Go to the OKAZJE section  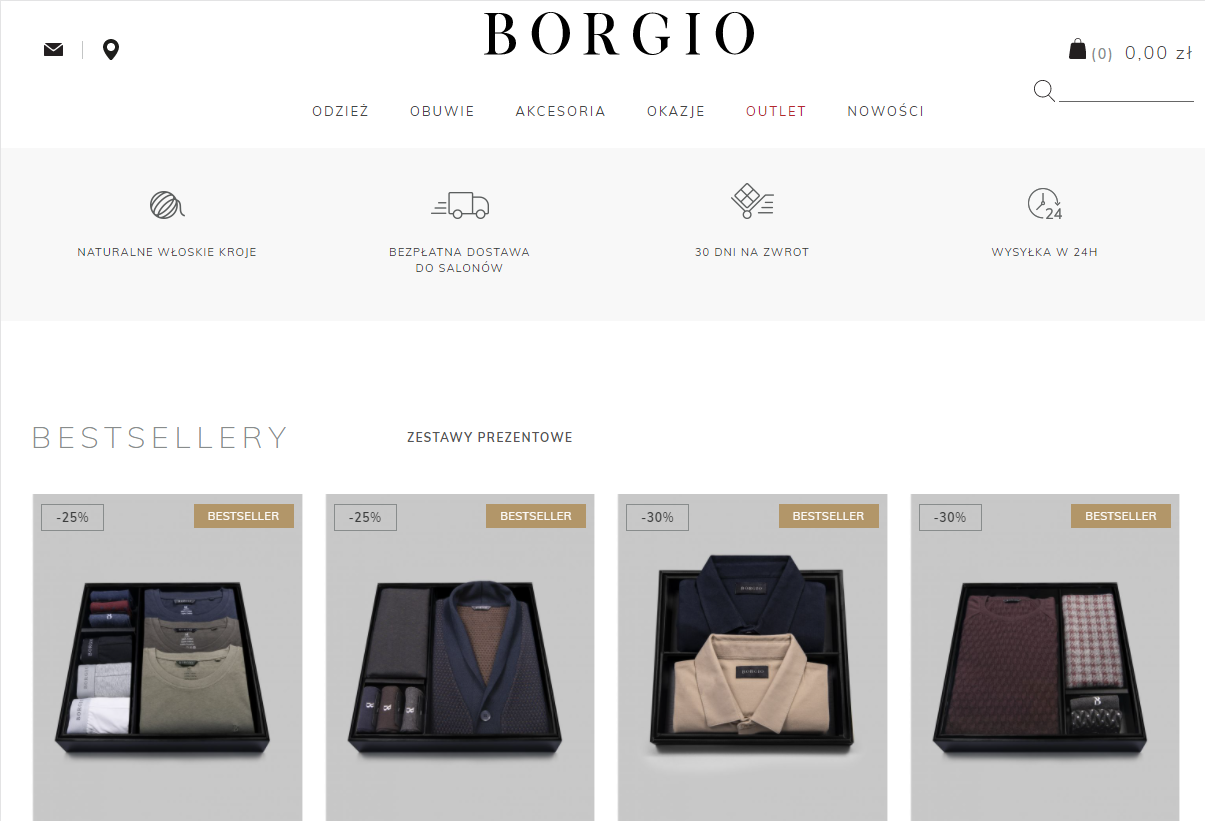[676, 111]
